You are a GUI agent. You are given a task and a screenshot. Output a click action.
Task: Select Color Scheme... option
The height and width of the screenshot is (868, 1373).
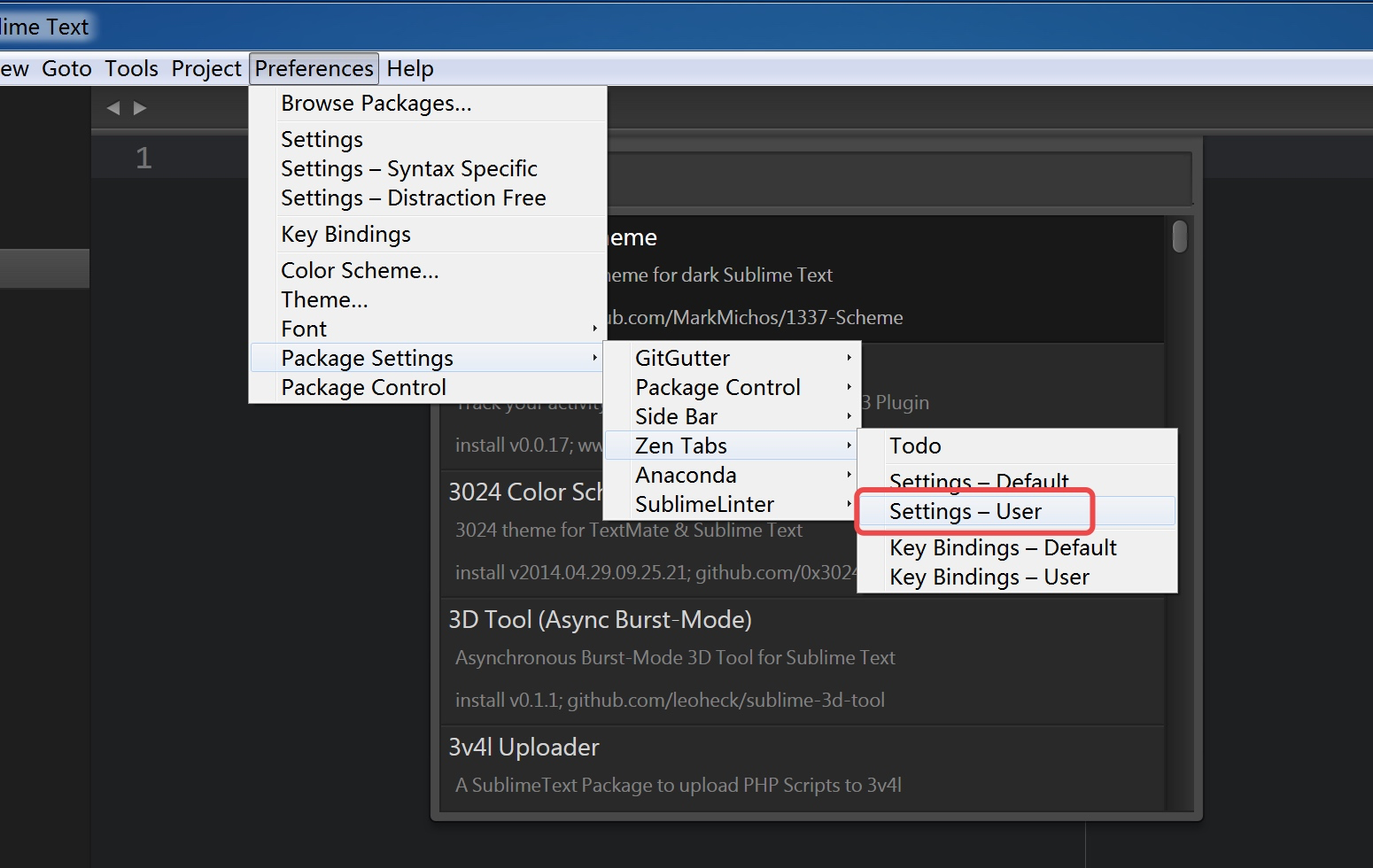(x=428, y=271)
